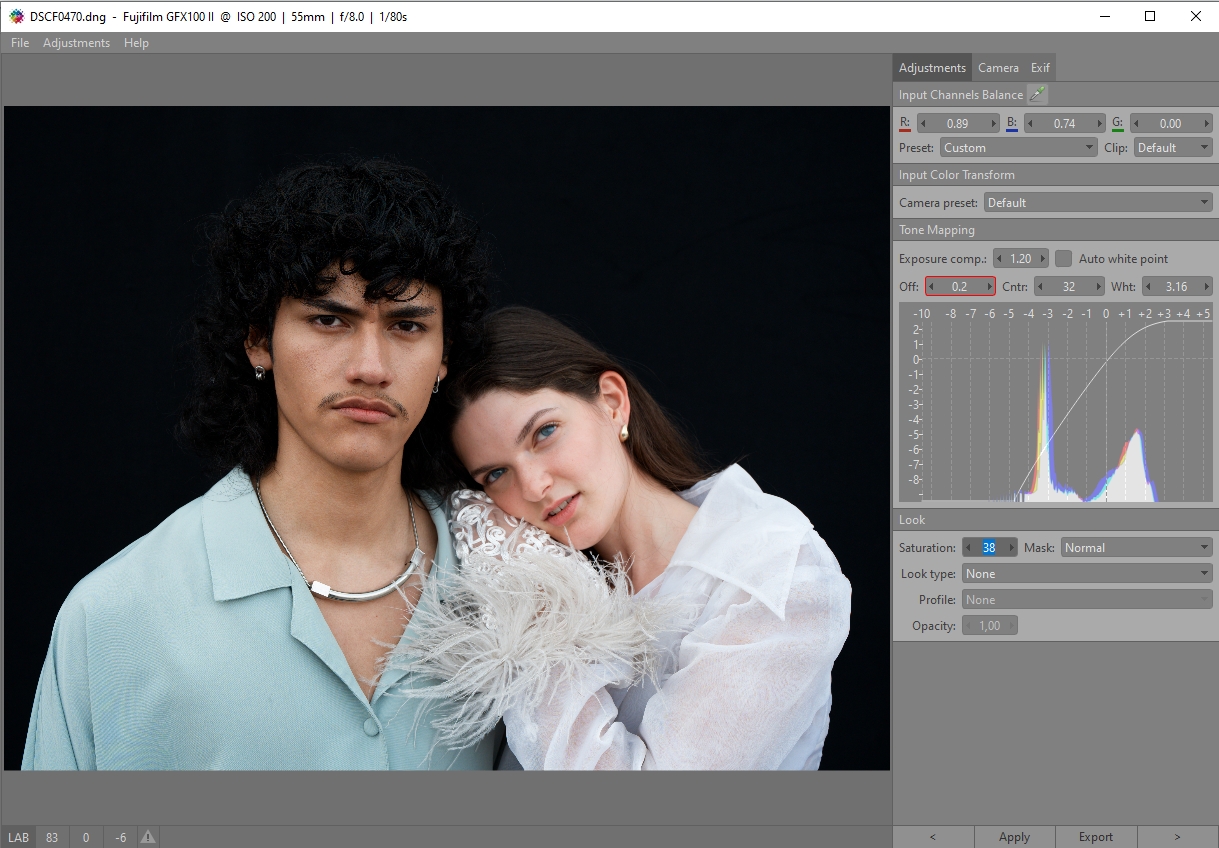This screenshot has width=1219, height=848.
Task: Increase Exposure comp. with right arrow
Action: 1043,259
